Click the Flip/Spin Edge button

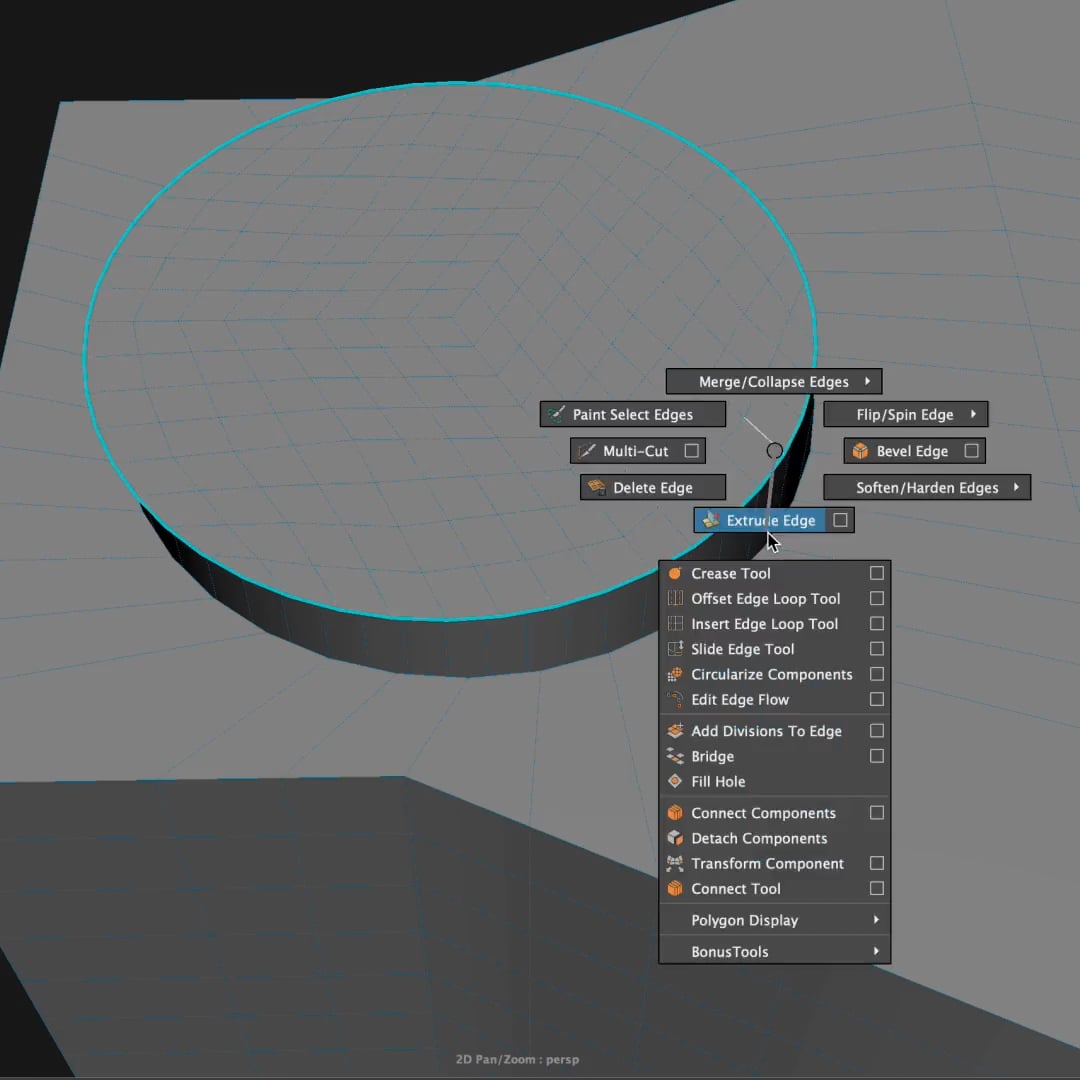pyautogui.click(x=906, y=415)
